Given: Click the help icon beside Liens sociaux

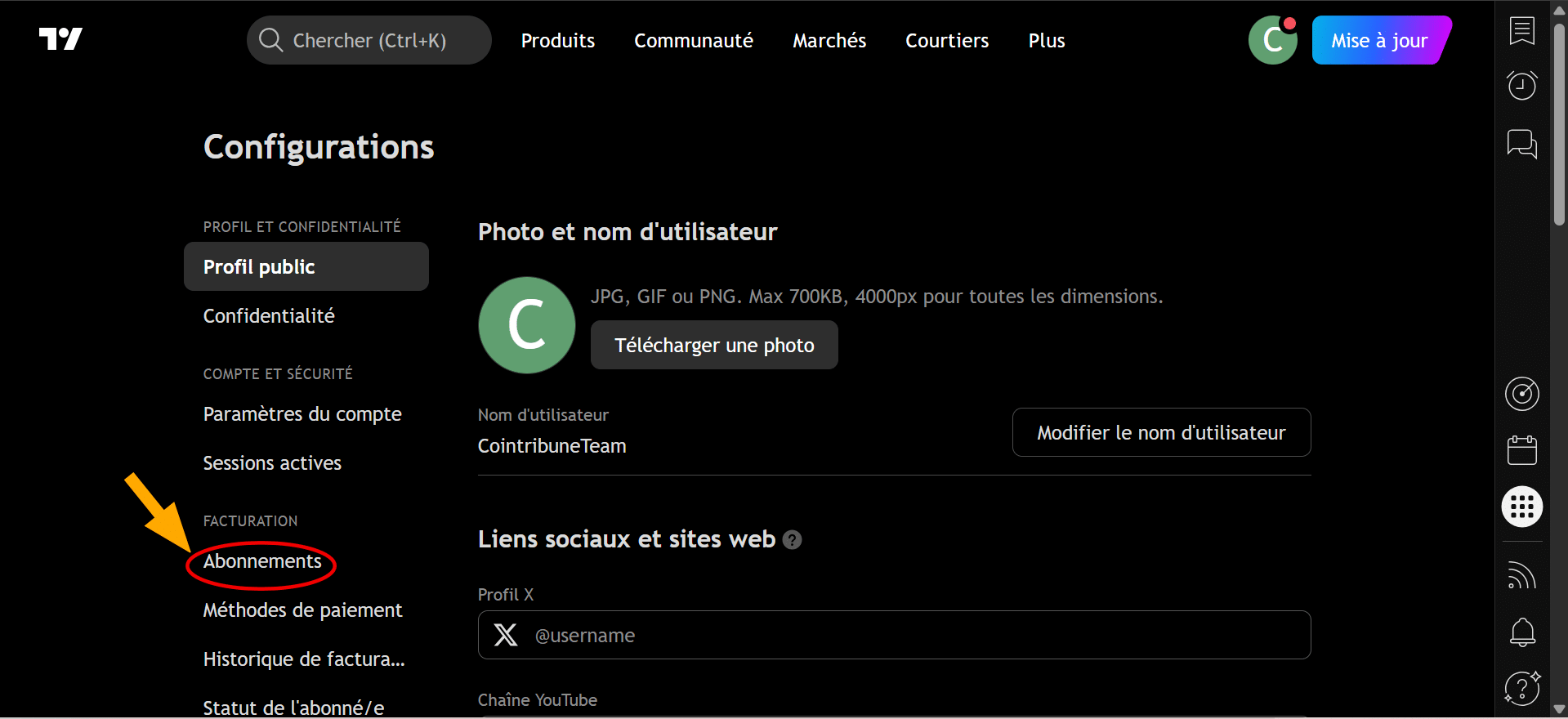Looking at the screenshot, I should 792,540.
